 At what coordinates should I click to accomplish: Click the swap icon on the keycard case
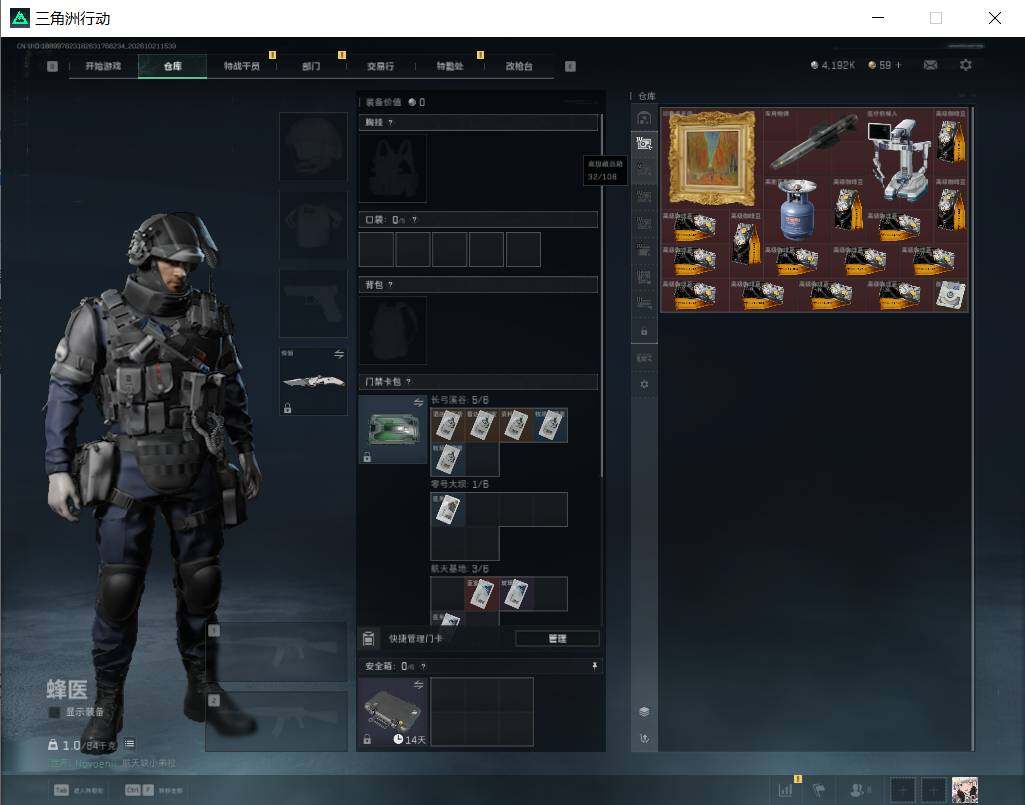tap(418, 402)
